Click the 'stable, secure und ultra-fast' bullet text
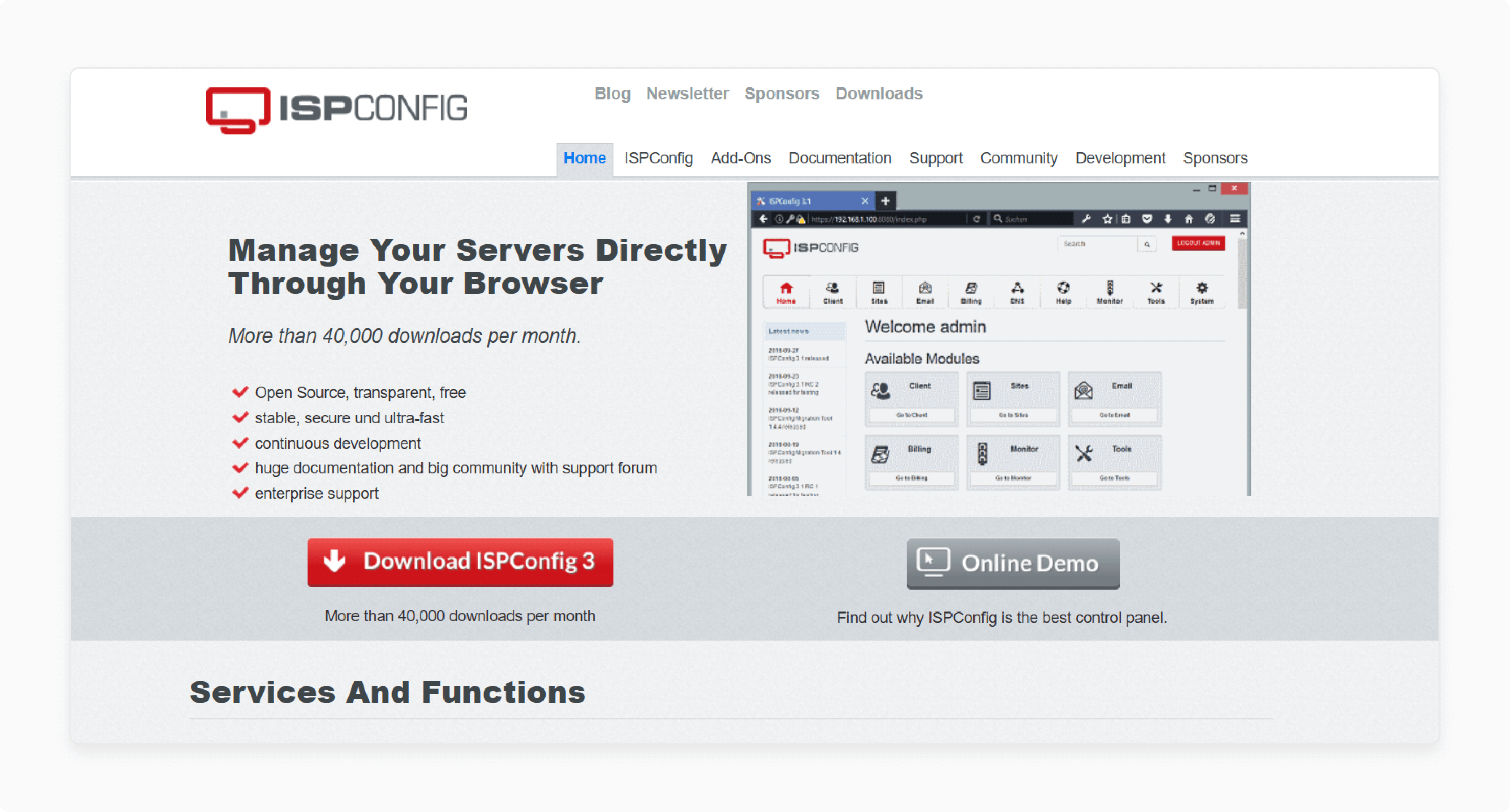This screenshot has height=812, width=1510. click(x=349, y=418)
